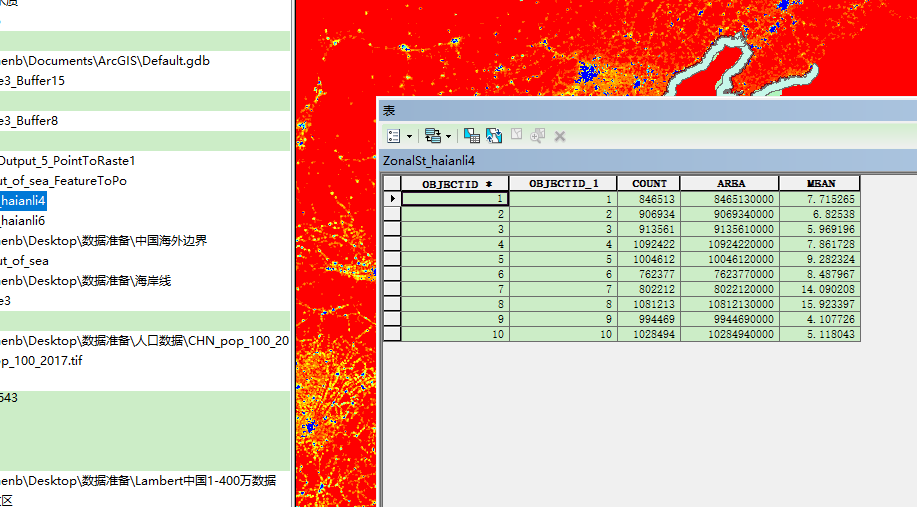The image size is (917, 507).
Task: Click MEAN cell value 7.715265
Action: (820, 199)
